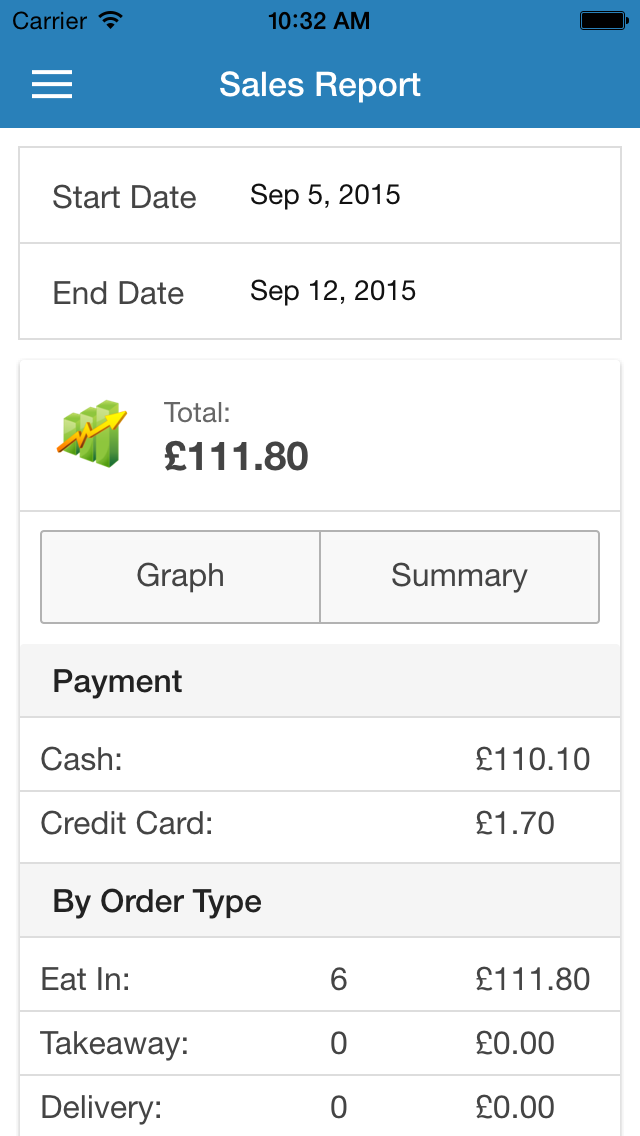
Task: Select the Takeaway order row
Action: tap(320, 1043)
